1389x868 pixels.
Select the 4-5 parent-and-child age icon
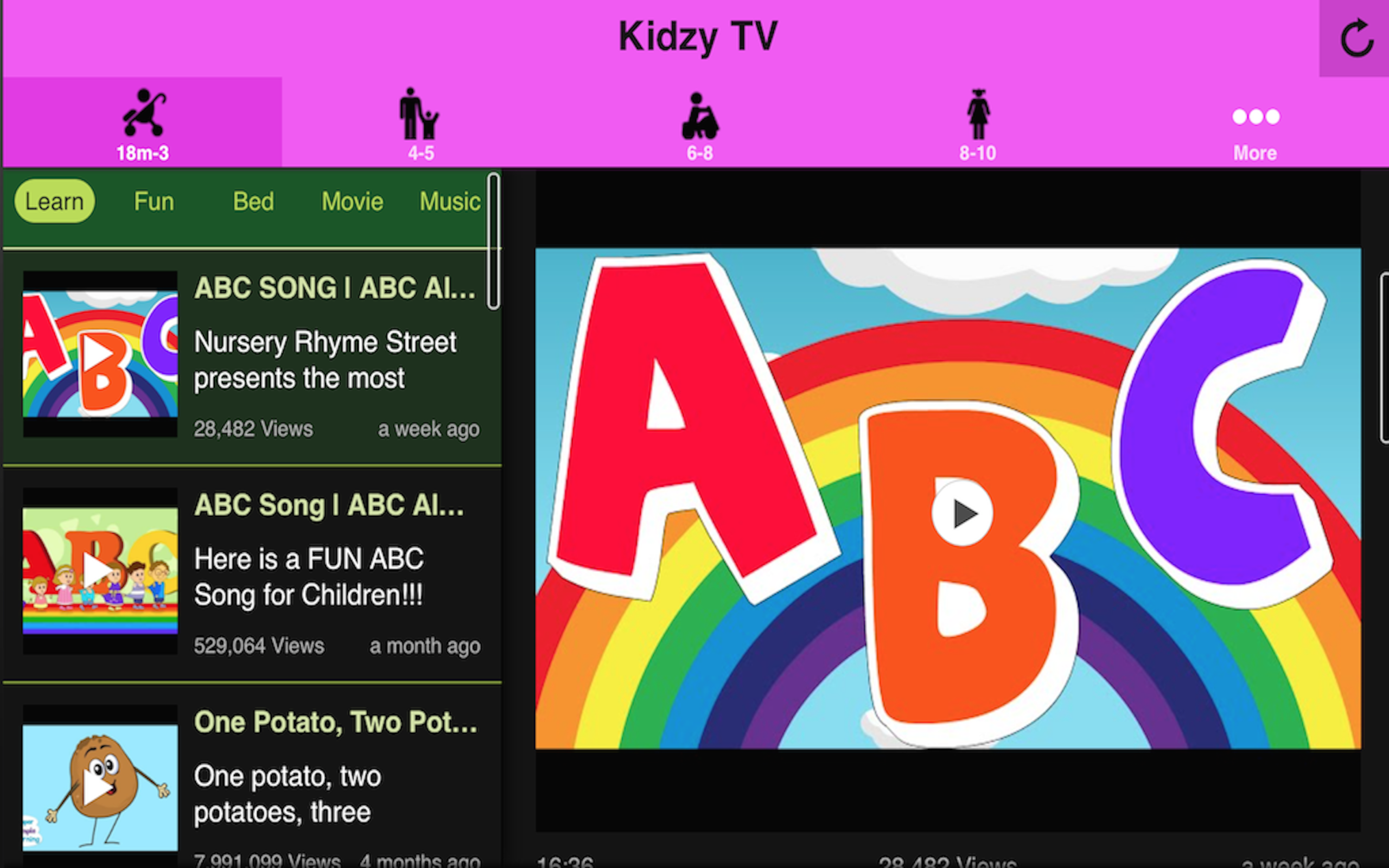tap(418, 118)
